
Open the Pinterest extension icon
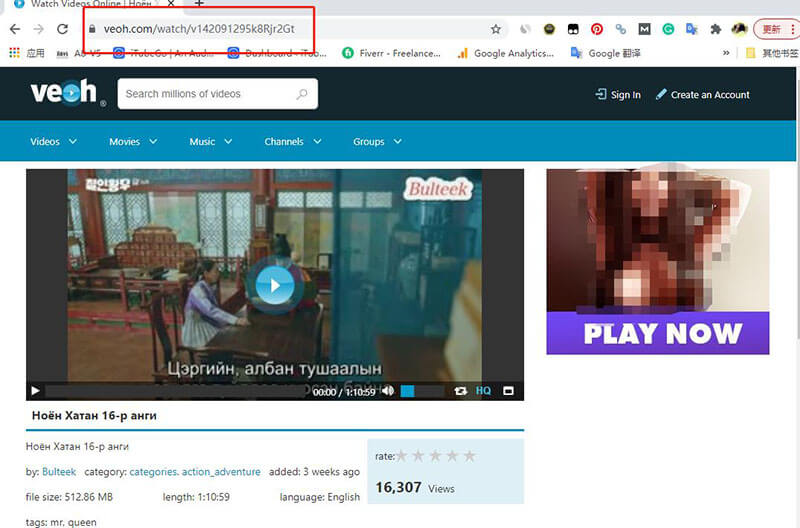[596, 29]
